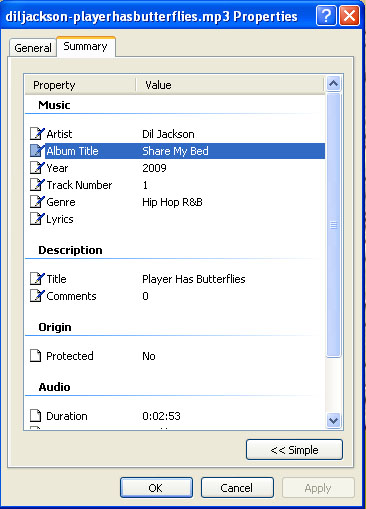This screenshot has height=509, width=366.
Task: Click the edit icon beside Comments
Action: 37,296
